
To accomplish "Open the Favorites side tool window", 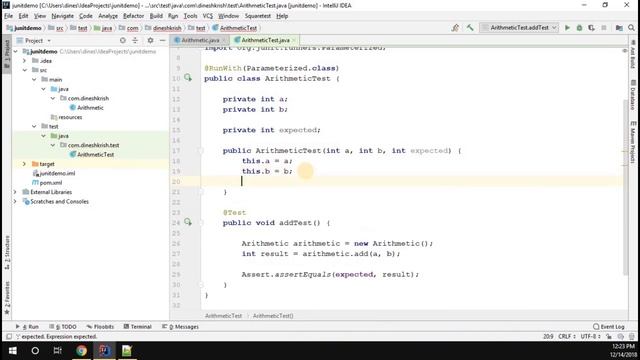I will pos(7,298).
